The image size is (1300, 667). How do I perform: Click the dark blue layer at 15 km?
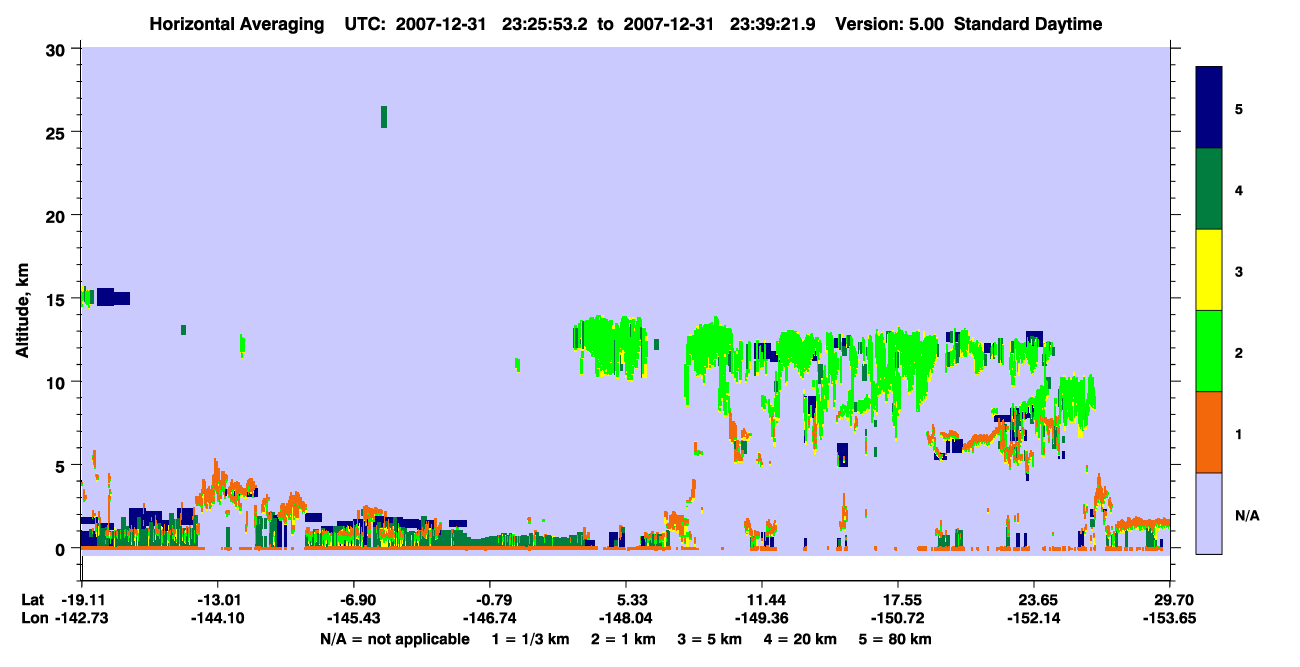pos(113,297)
